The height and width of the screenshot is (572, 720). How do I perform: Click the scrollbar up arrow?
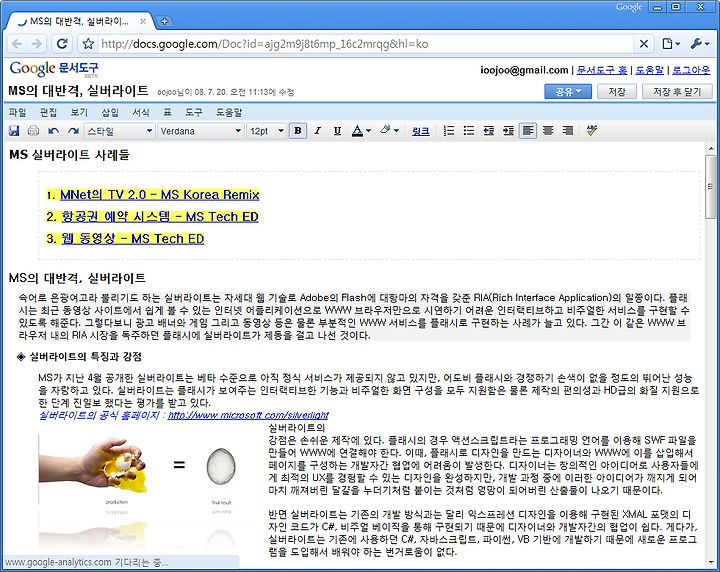[711, 148]
